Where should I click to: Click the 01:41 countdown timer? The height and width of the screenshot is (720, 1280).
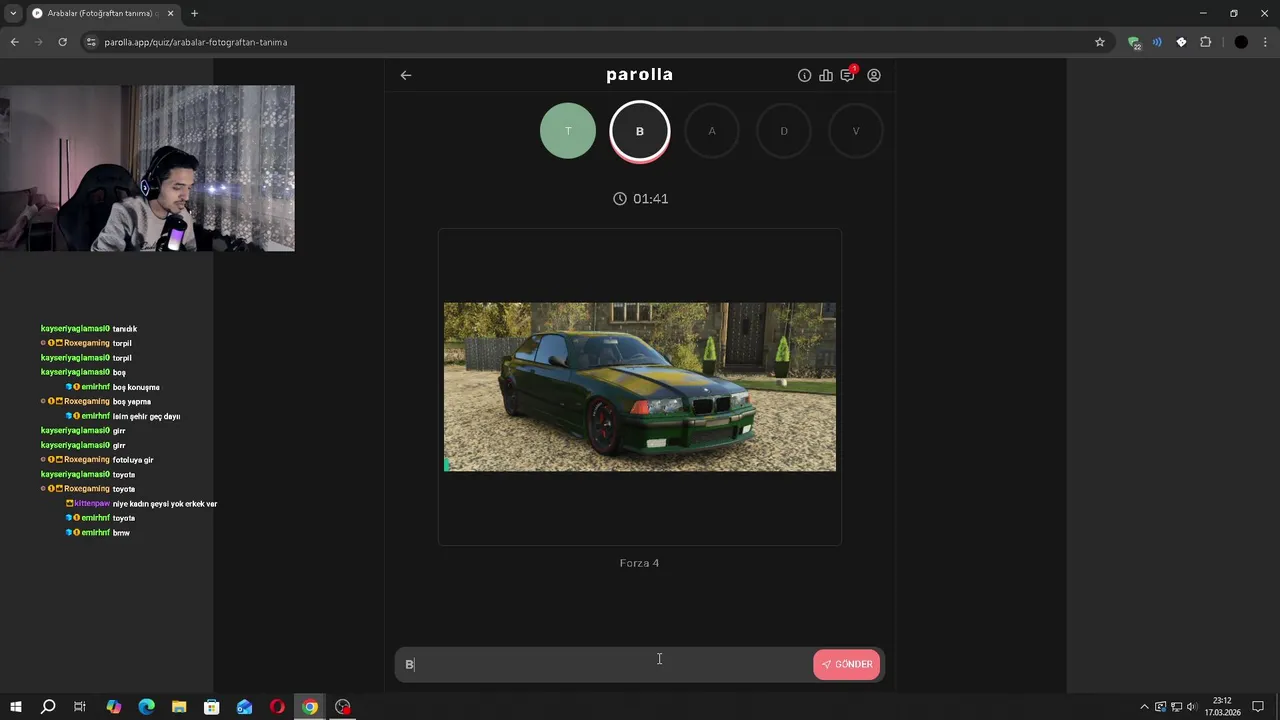[640, 199]
